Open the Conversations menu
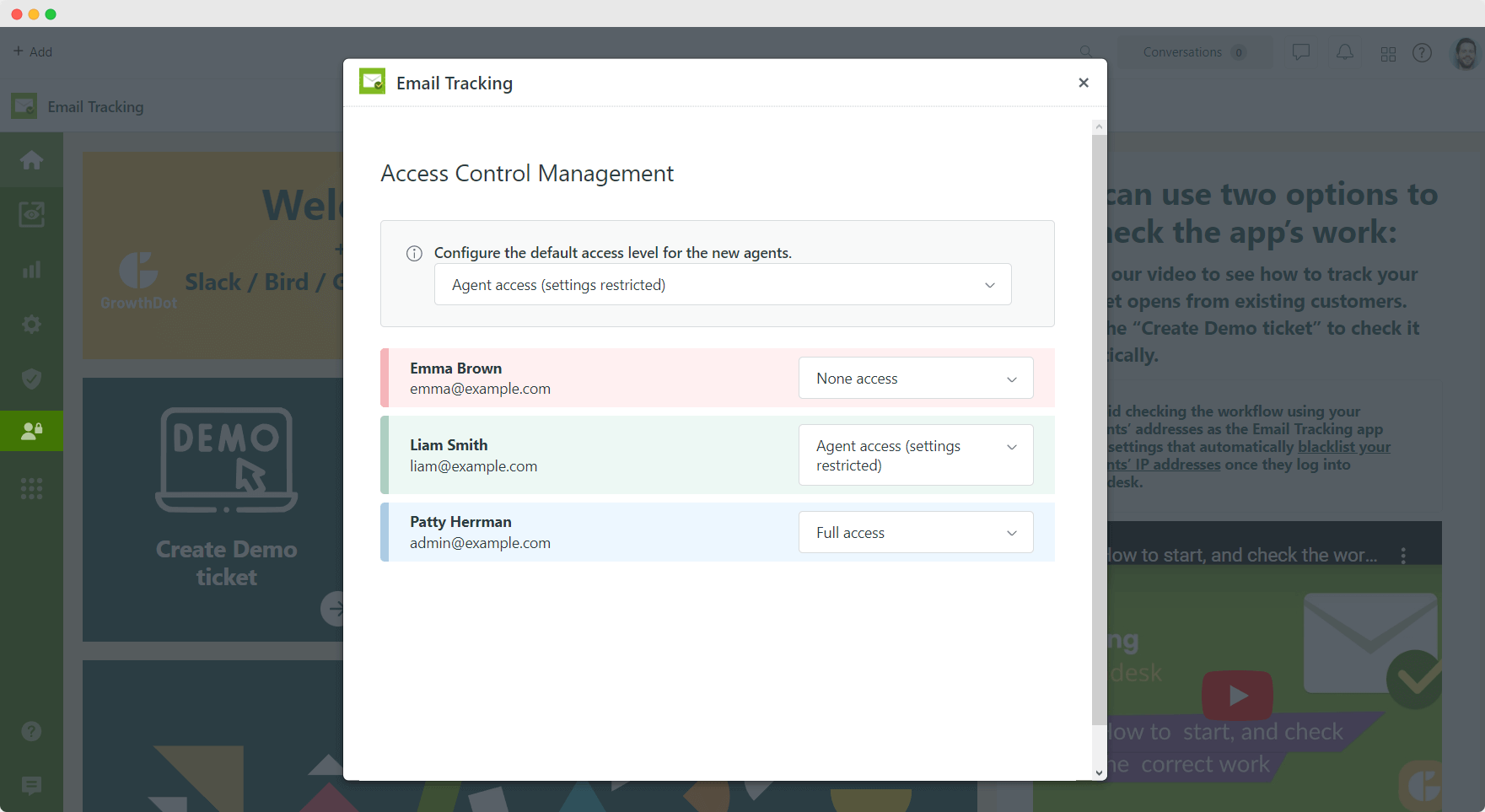The height and width of the screenshot is (812, 1485). pyautogui.click(x=1194, y=52)
